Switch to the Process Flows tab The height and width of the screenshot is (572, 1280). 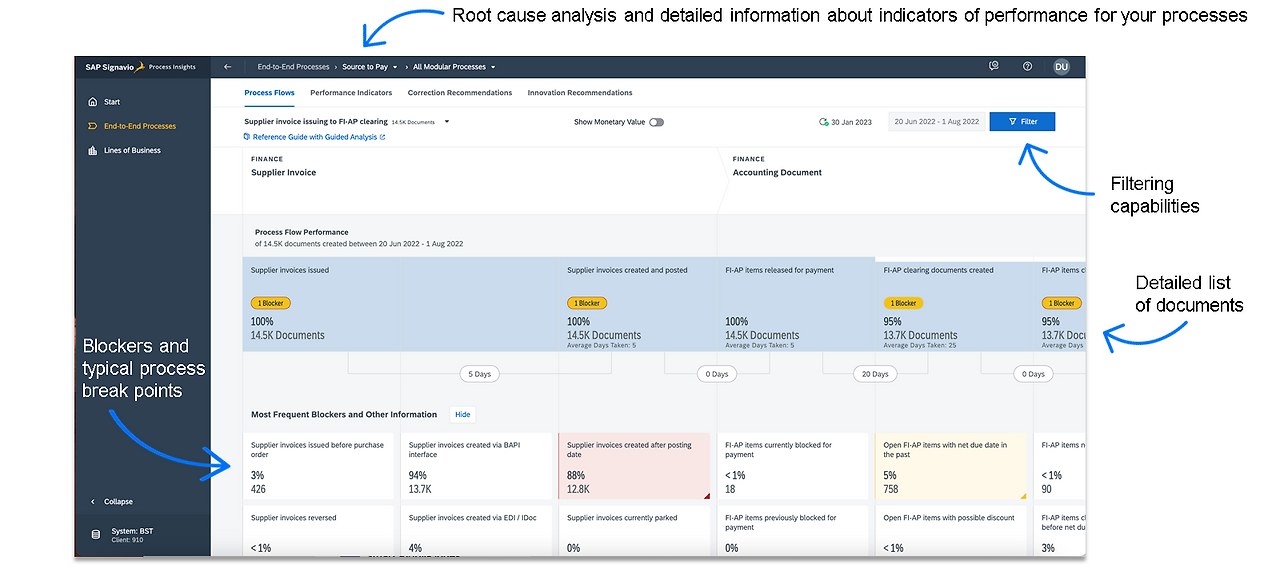click(x=270, y=93)
